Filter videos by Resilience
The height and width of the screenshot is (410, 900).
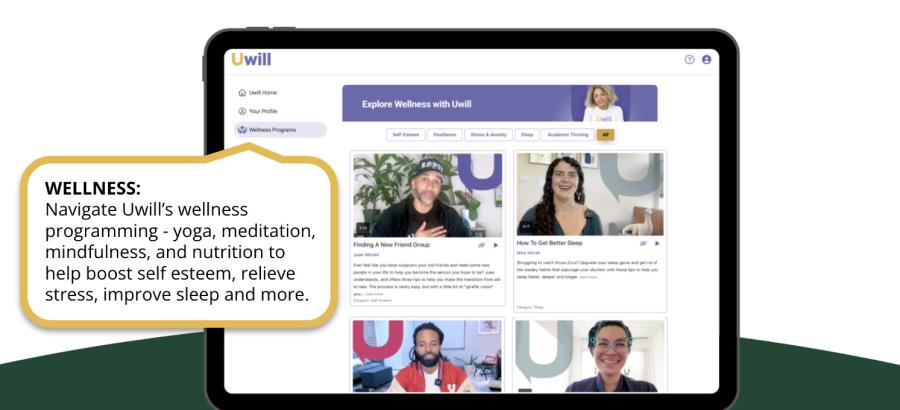(x=445, y=134)
